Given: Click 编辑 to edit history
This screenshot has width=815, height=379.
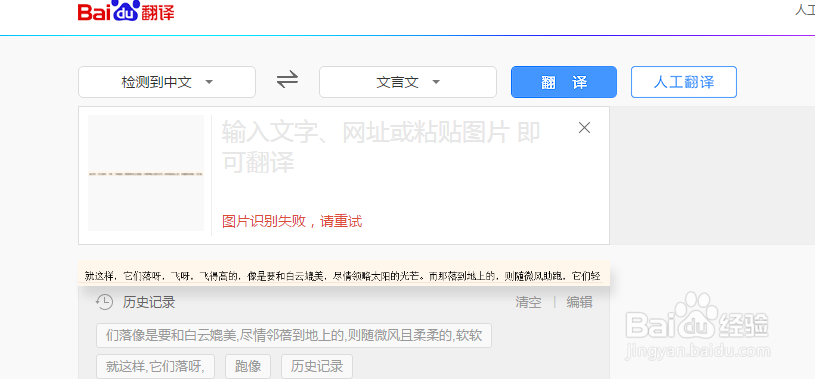Looking at the screenshot, I should pos(580,303).
